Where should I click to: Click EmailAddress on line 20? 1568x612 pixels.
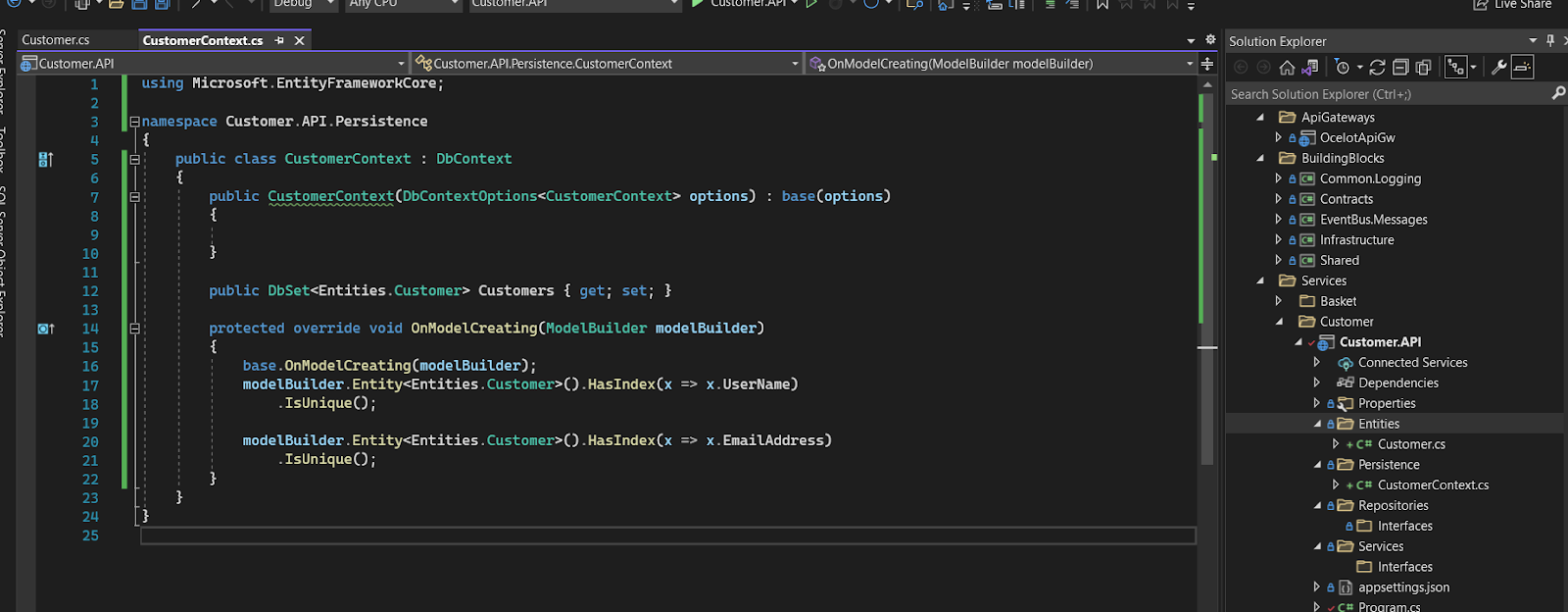pos(772,441)
